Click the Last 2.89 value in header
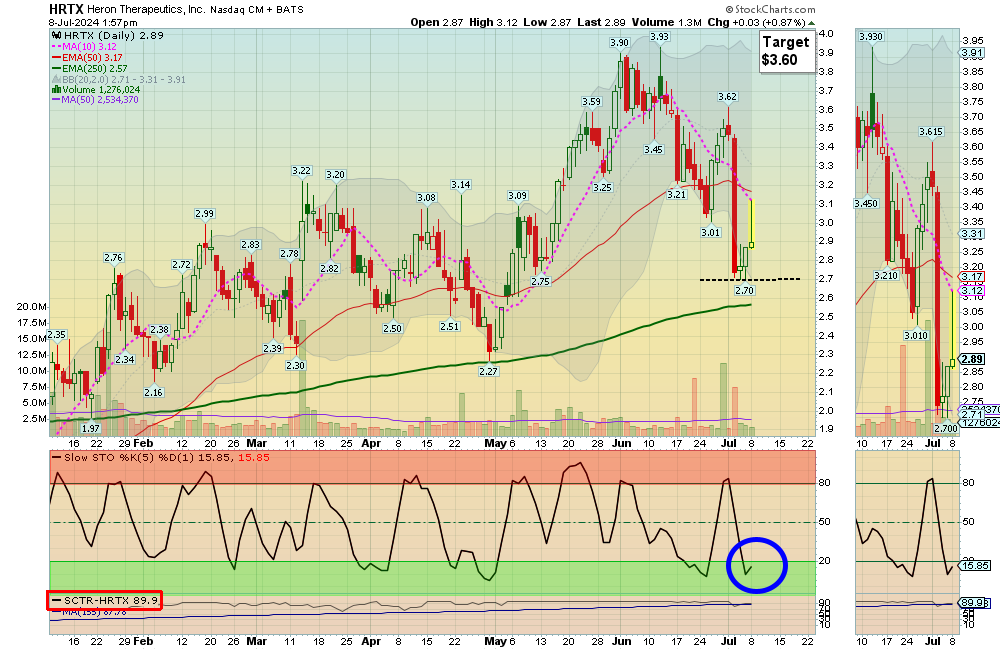1000x650 pixels. pos(601,22)
